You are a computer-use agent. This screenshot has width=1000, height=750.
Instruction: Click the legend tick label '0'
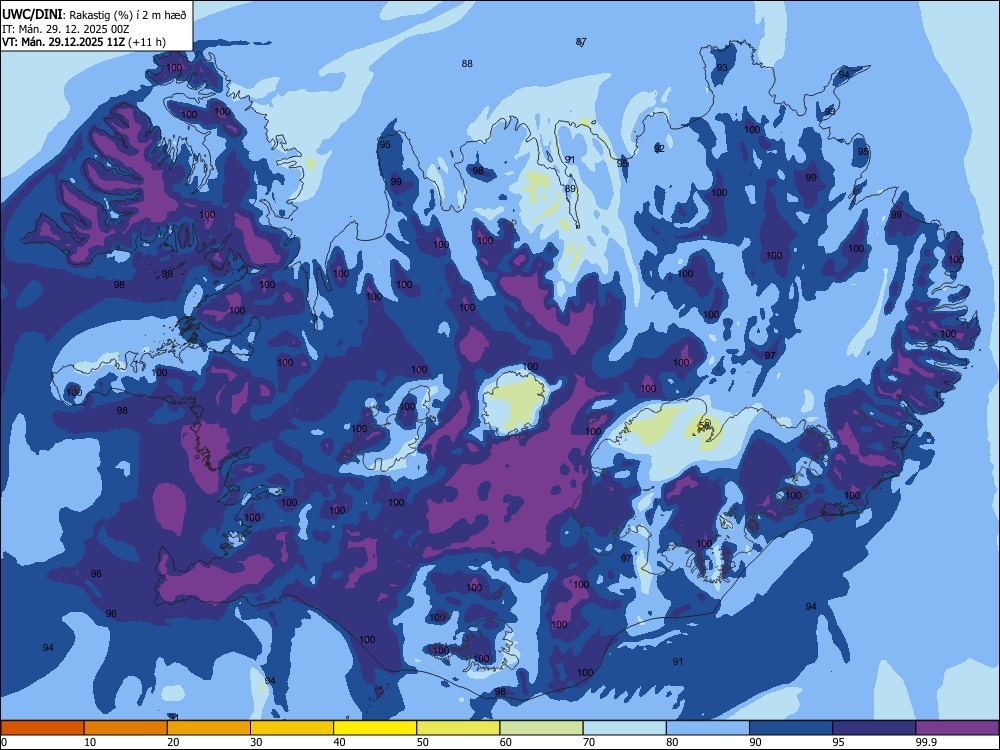point(4,742)
